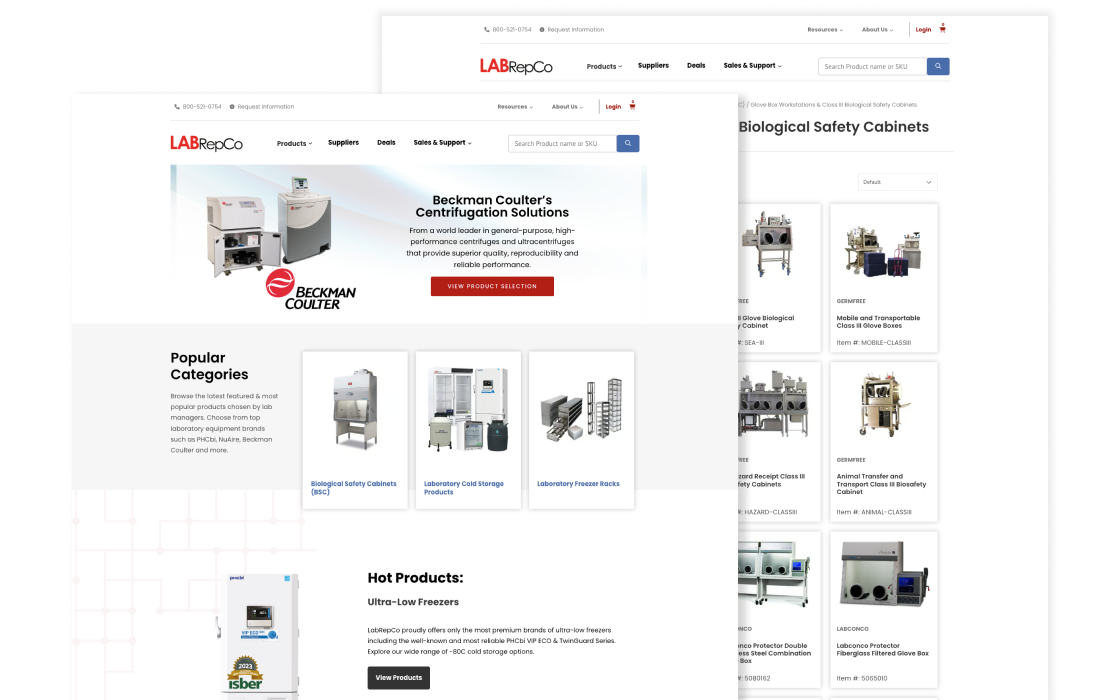Click the View Products button

tap(399, 678)
